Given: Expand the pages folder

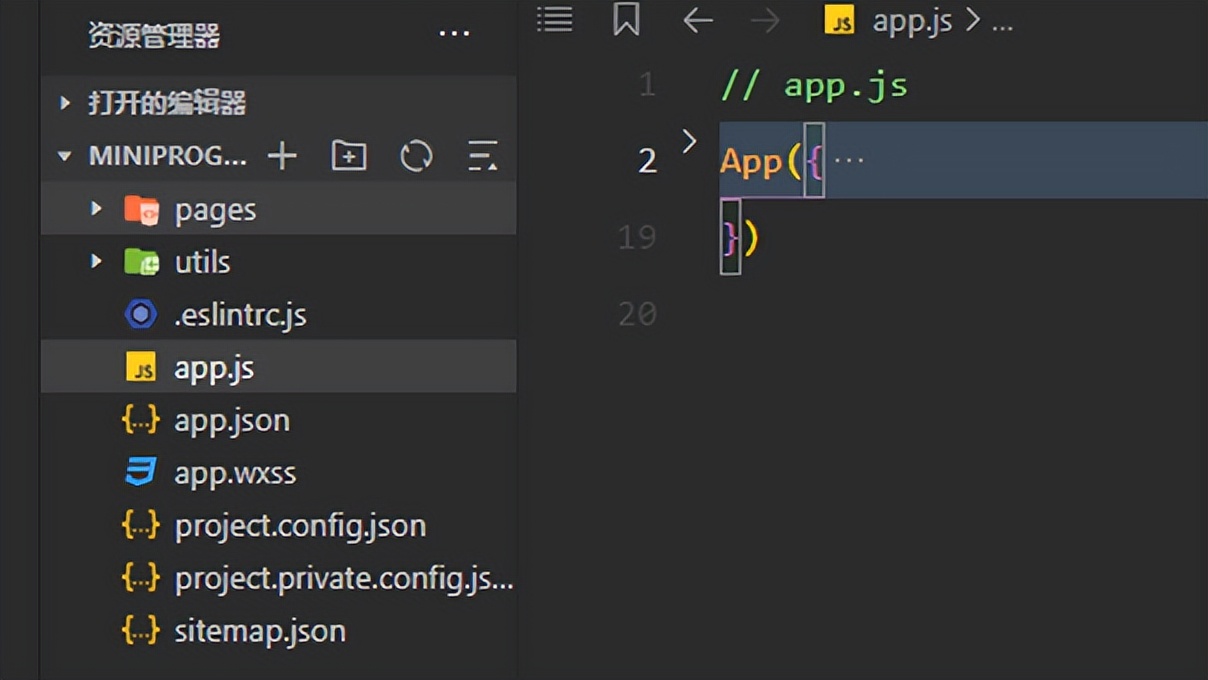Looking at the screenshot, I should [x=97, y=209].
